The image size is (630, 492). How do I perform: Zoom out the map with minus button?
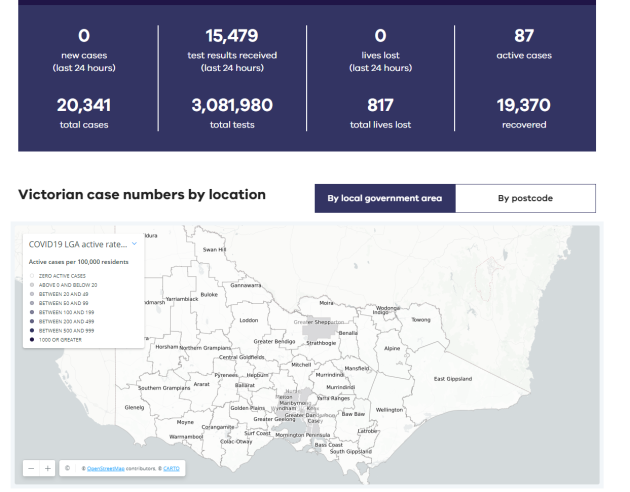coord(32,468)
